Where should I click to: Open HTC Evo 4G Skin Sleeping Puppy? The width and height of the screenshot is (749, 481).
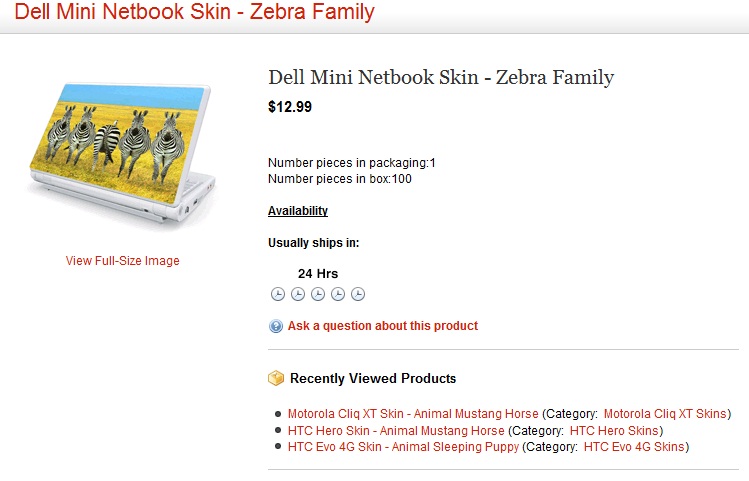point(403,447)
